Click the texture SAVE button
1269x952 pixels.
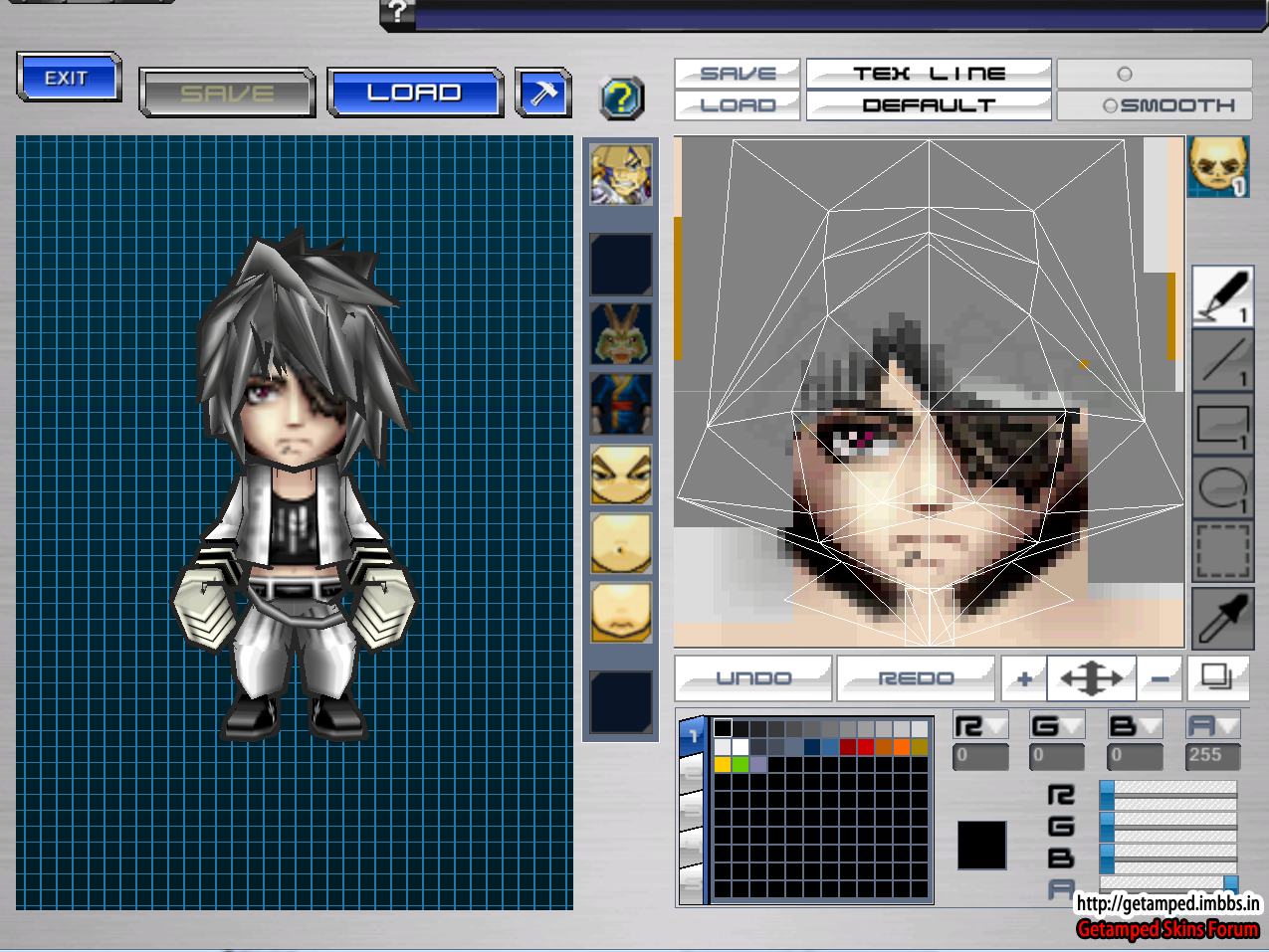tap(738, 74)
